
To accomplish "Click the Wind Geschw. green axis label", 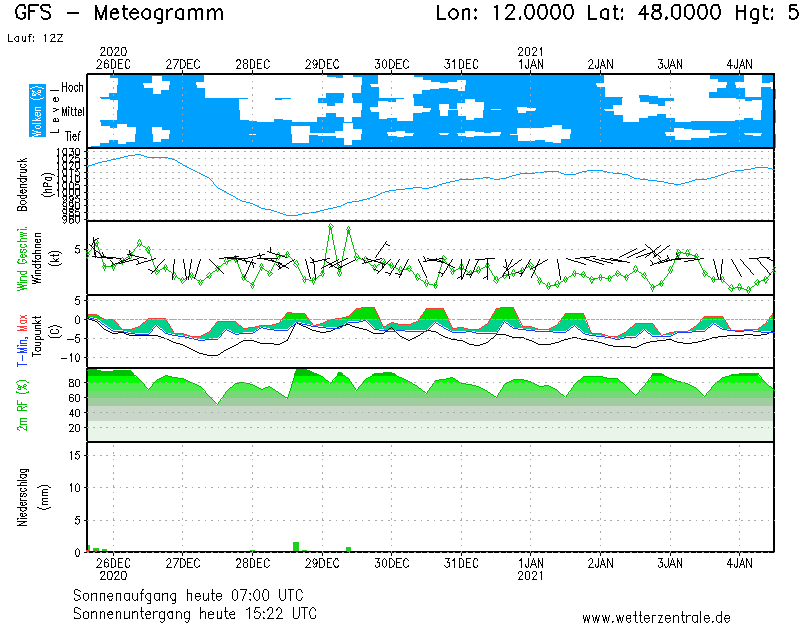I will click(x=22, y=259).
